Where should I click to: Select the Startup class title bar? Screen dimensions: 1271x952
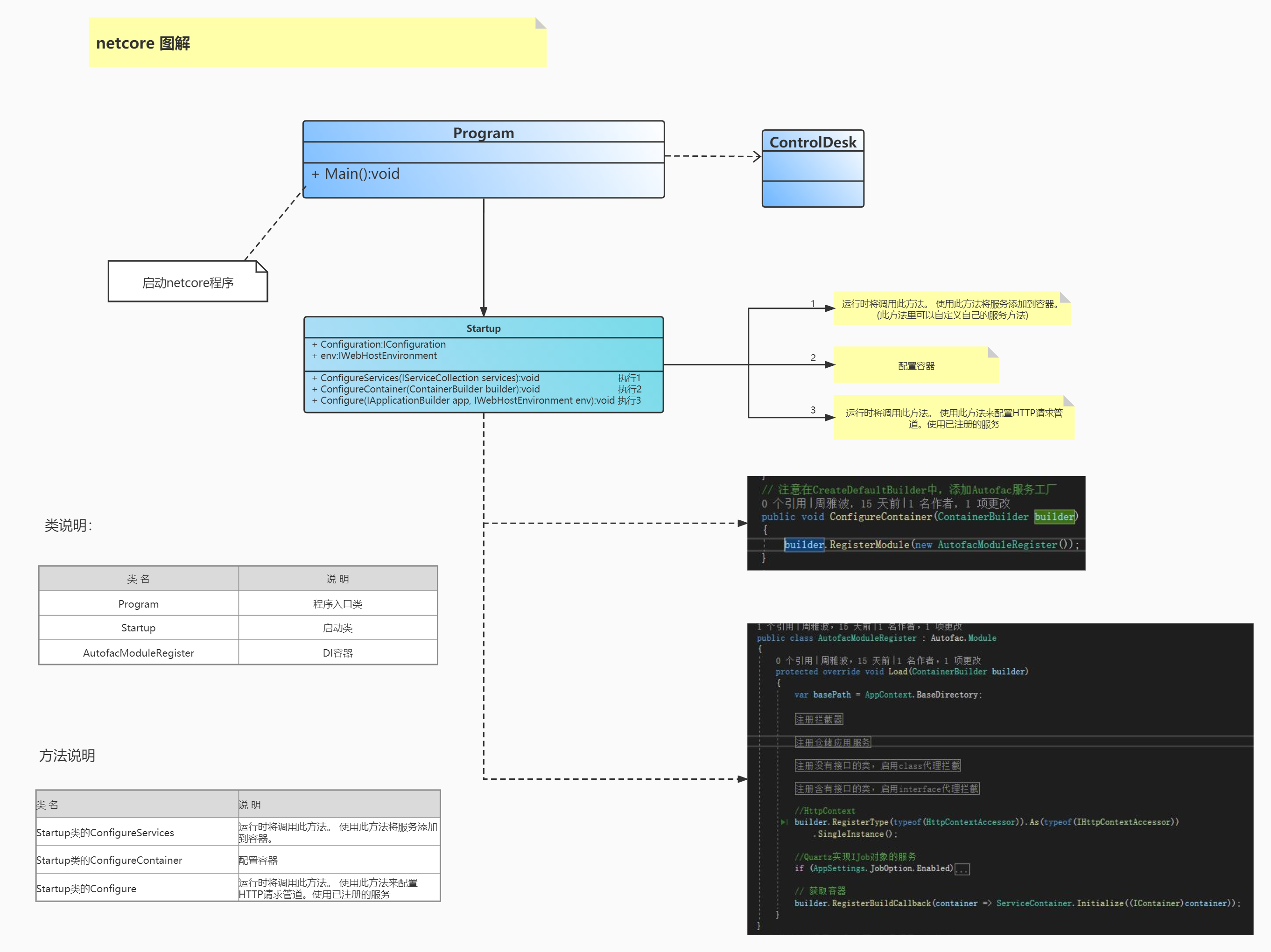coord(483,328)
